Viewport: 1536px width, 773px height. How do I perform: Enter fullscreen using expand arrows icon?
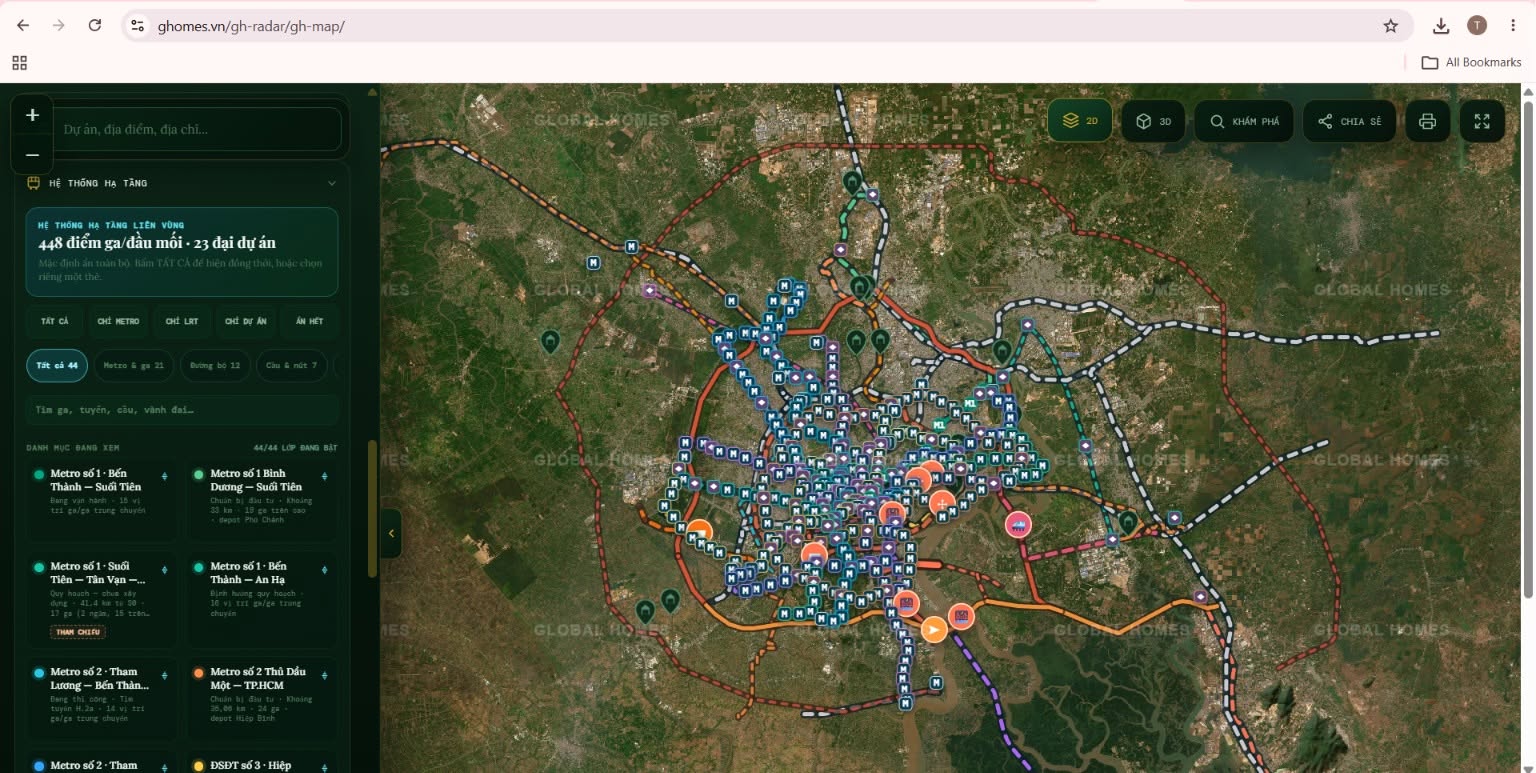pos(1482,121)
